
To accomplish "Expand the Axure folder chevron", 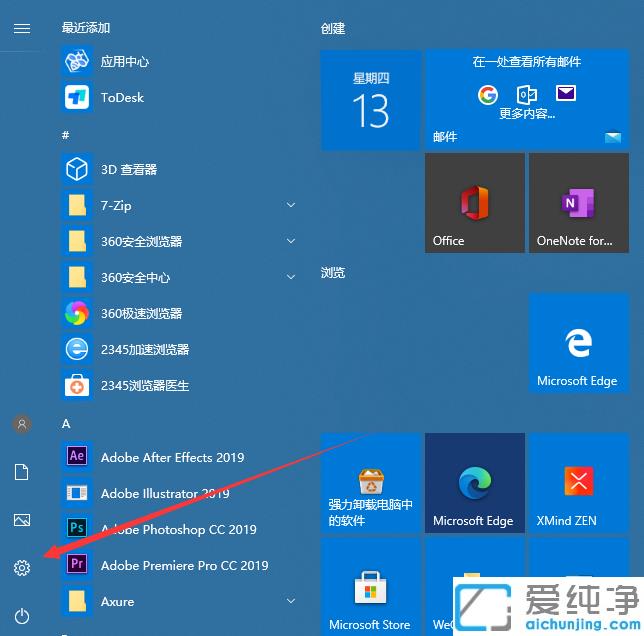I will pos(291,601).
